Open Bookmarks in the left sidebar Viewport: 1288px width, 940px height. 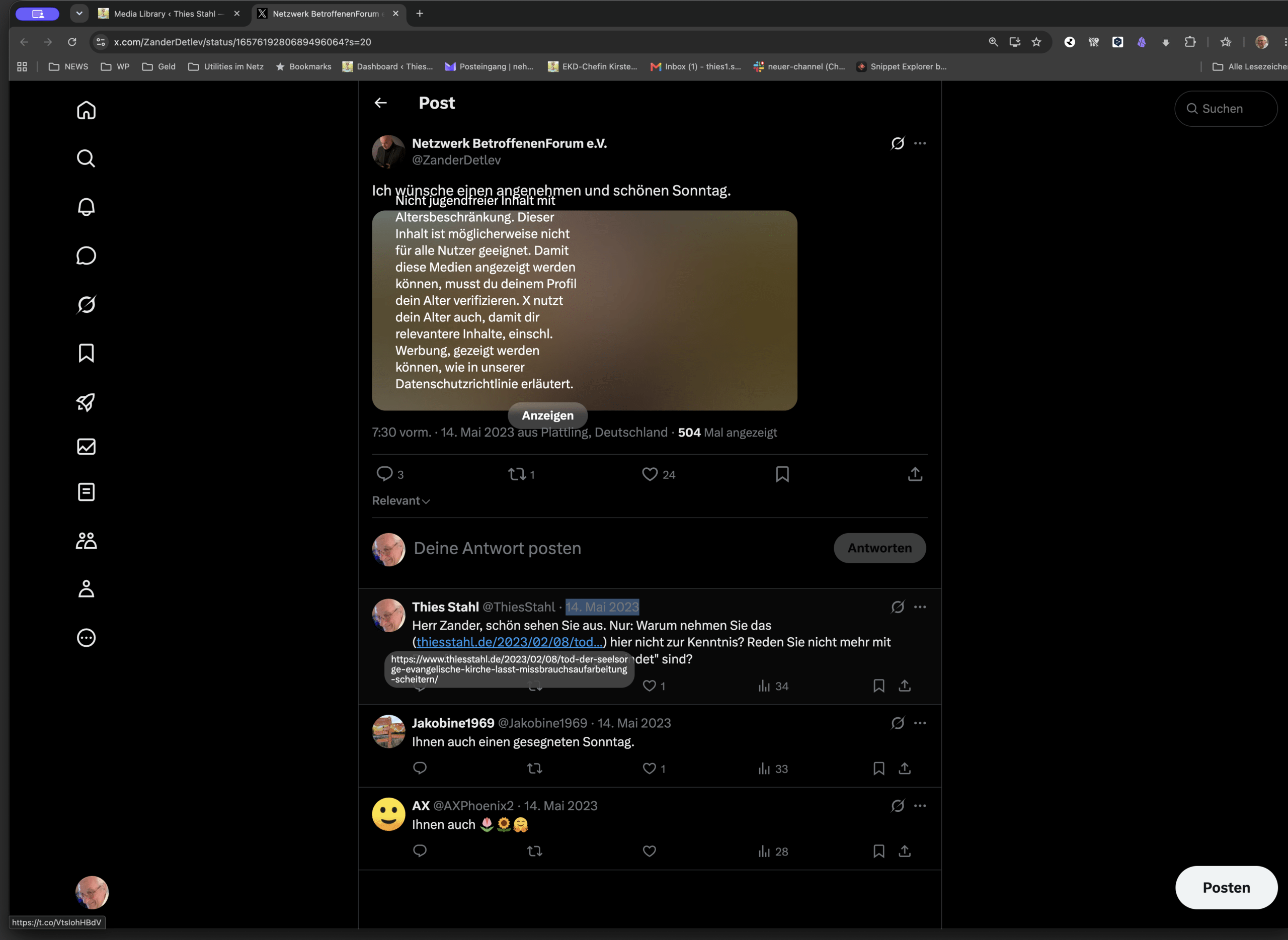tap(86, 353)
